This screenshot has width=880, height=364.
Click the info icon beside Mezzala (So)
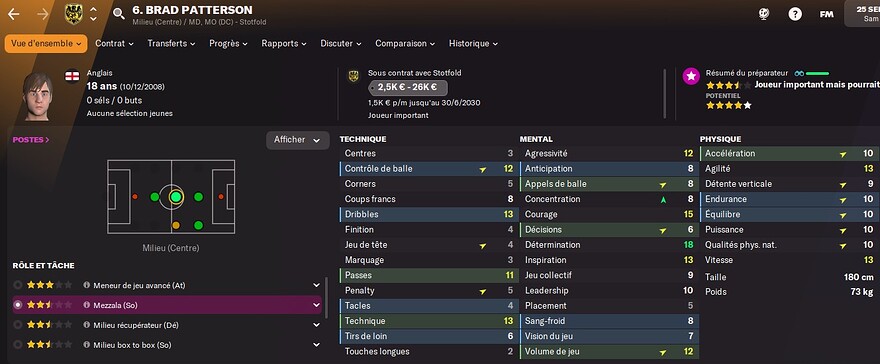point(86,305)
